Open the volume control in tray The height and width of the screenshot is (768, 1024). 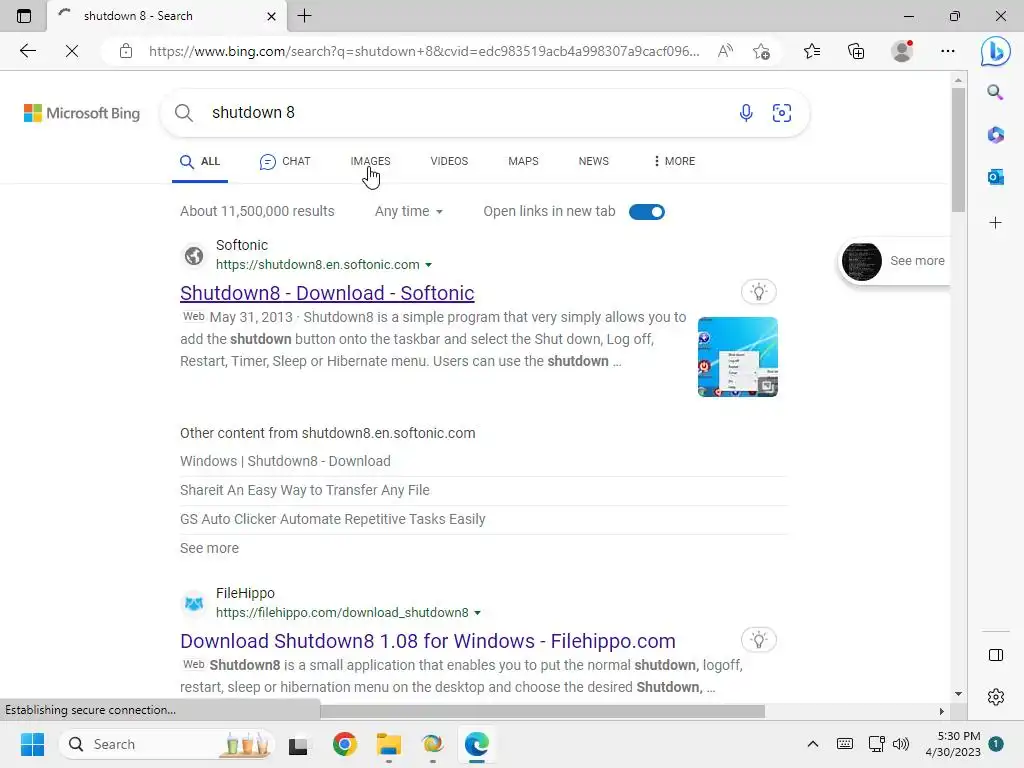point(901,744)
